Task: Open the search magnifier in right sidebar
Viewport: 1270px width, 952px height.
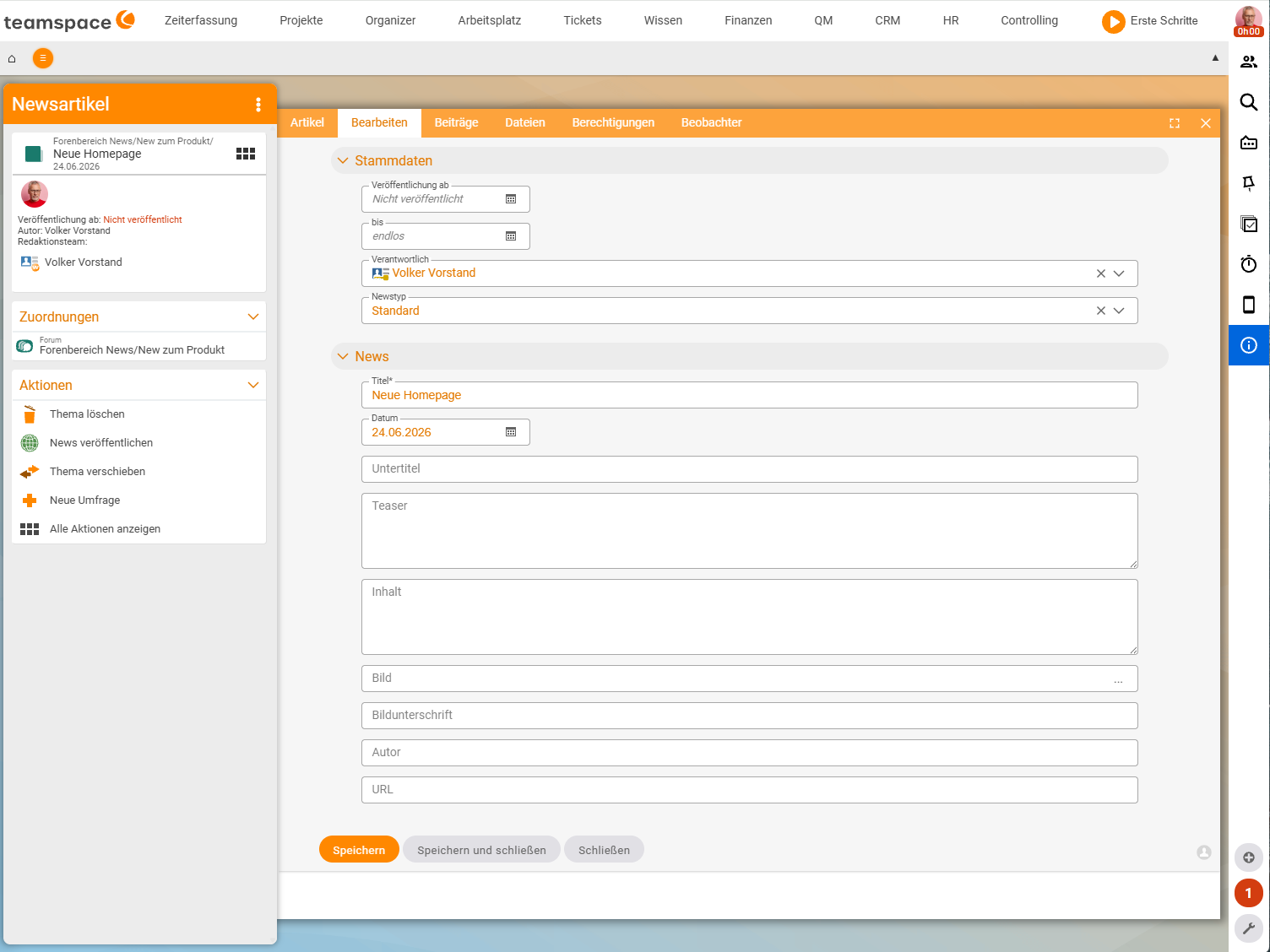Action: [x=1249, y=102]
